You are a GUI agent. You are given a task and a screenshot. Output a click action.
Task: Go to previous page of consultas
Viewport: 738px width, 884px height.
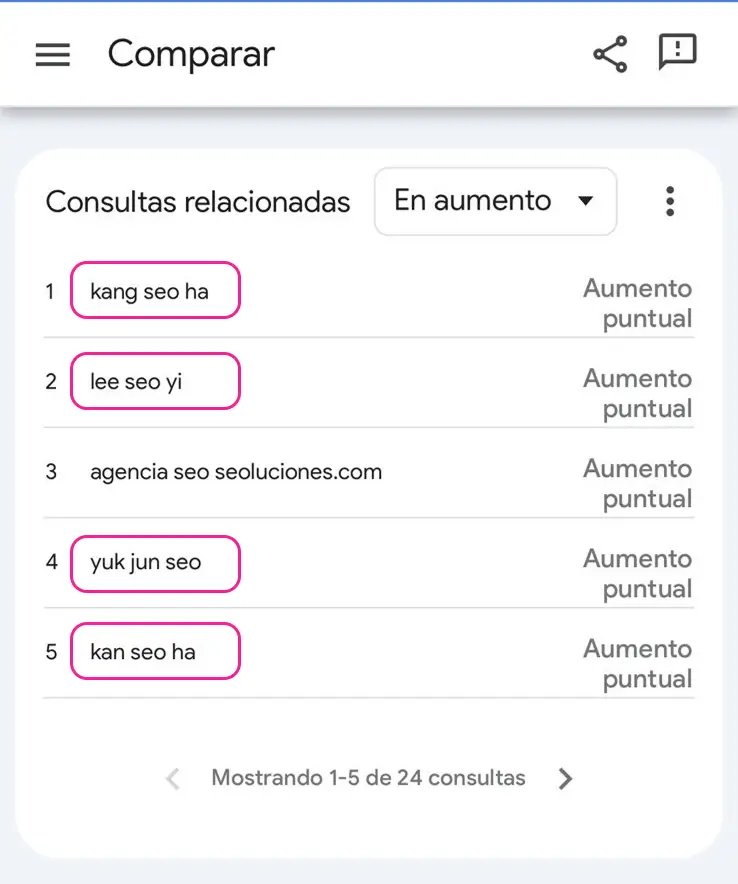click(x=173, y=779)
